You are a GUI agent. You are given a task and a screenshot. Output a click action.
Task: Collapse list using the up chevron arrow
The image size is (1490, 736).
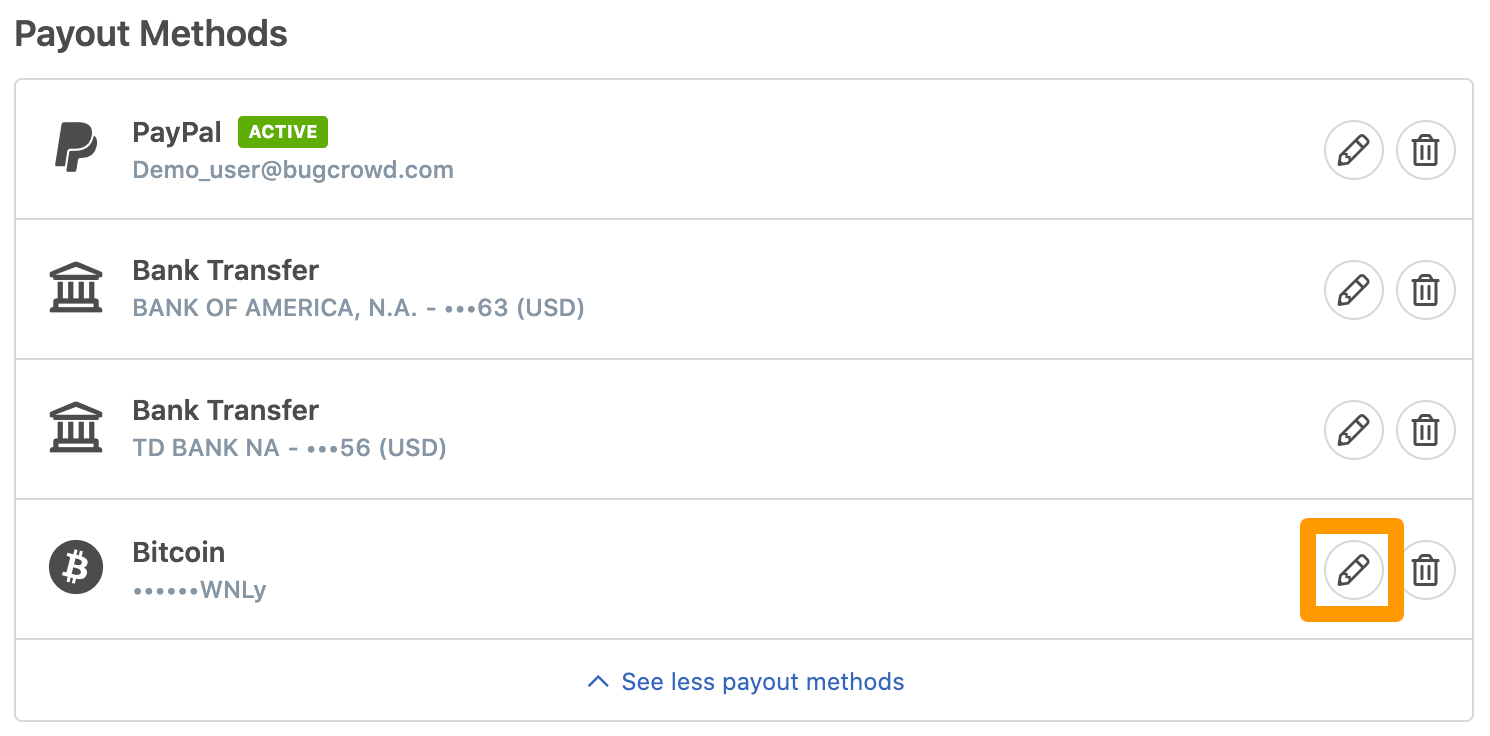click(x=598, y=682)
